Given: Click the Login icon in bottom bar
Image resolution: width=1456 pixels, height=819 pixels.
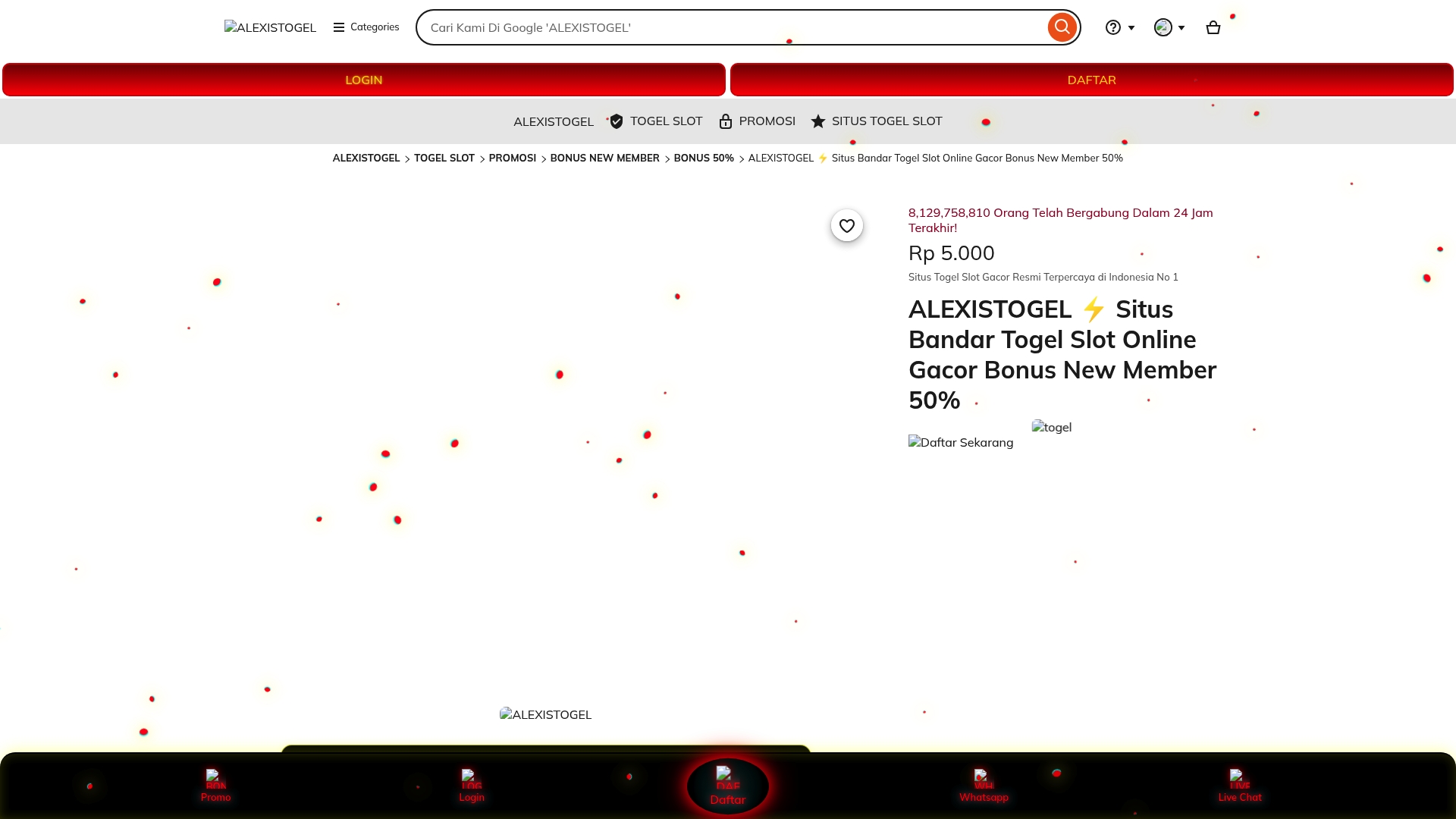Looking at the screenshot, I should (x=471, y=786).
